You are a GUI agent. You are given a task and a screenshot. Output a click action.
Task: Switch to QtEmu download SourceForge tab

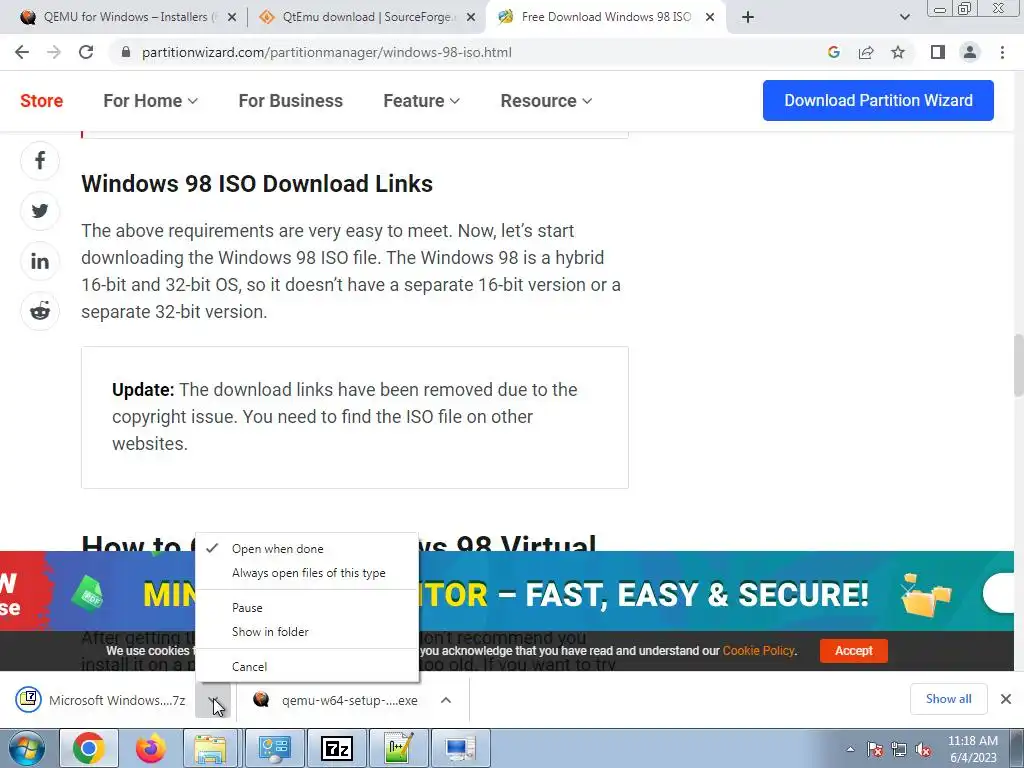pyautogui.click(x=366, y=17)
